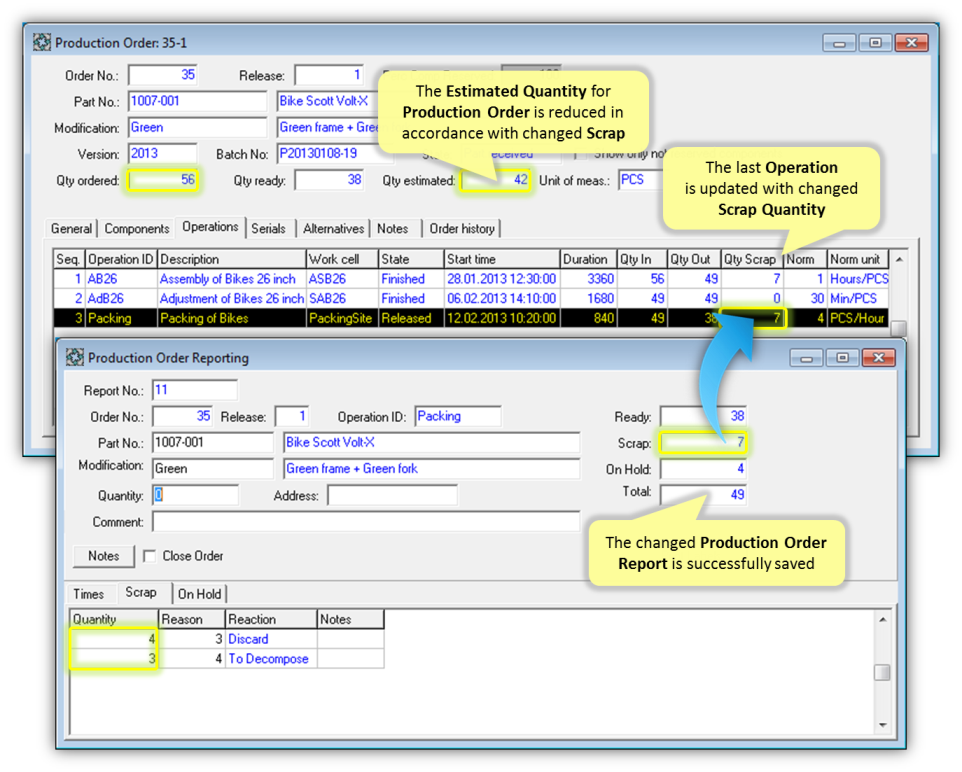Click PackingSite work cell in operations table
This screenshot has width=962, height=772.
(x=342, y=318)
